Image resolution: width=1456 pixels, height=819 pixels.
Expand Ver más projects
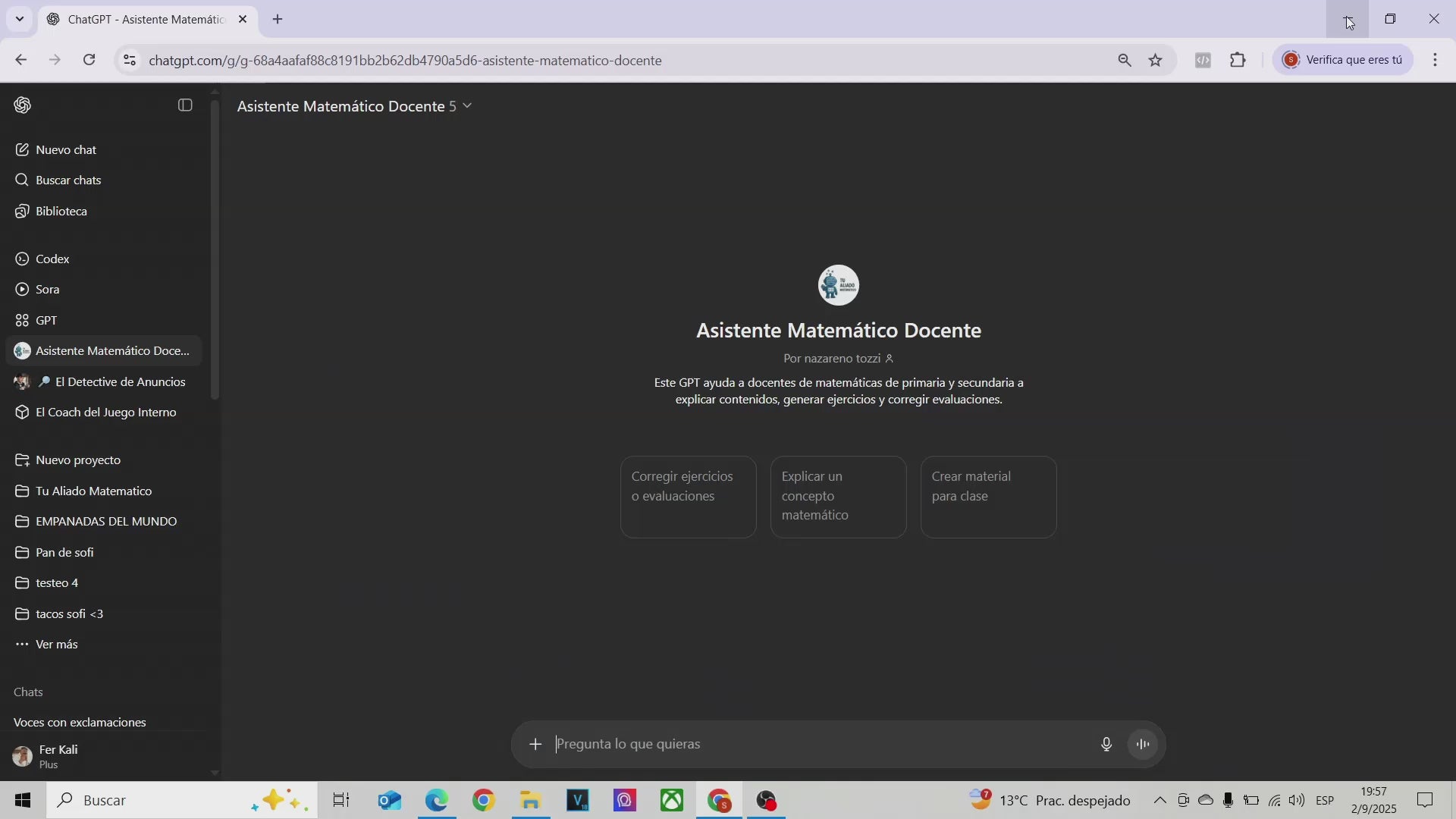point(103,645)
